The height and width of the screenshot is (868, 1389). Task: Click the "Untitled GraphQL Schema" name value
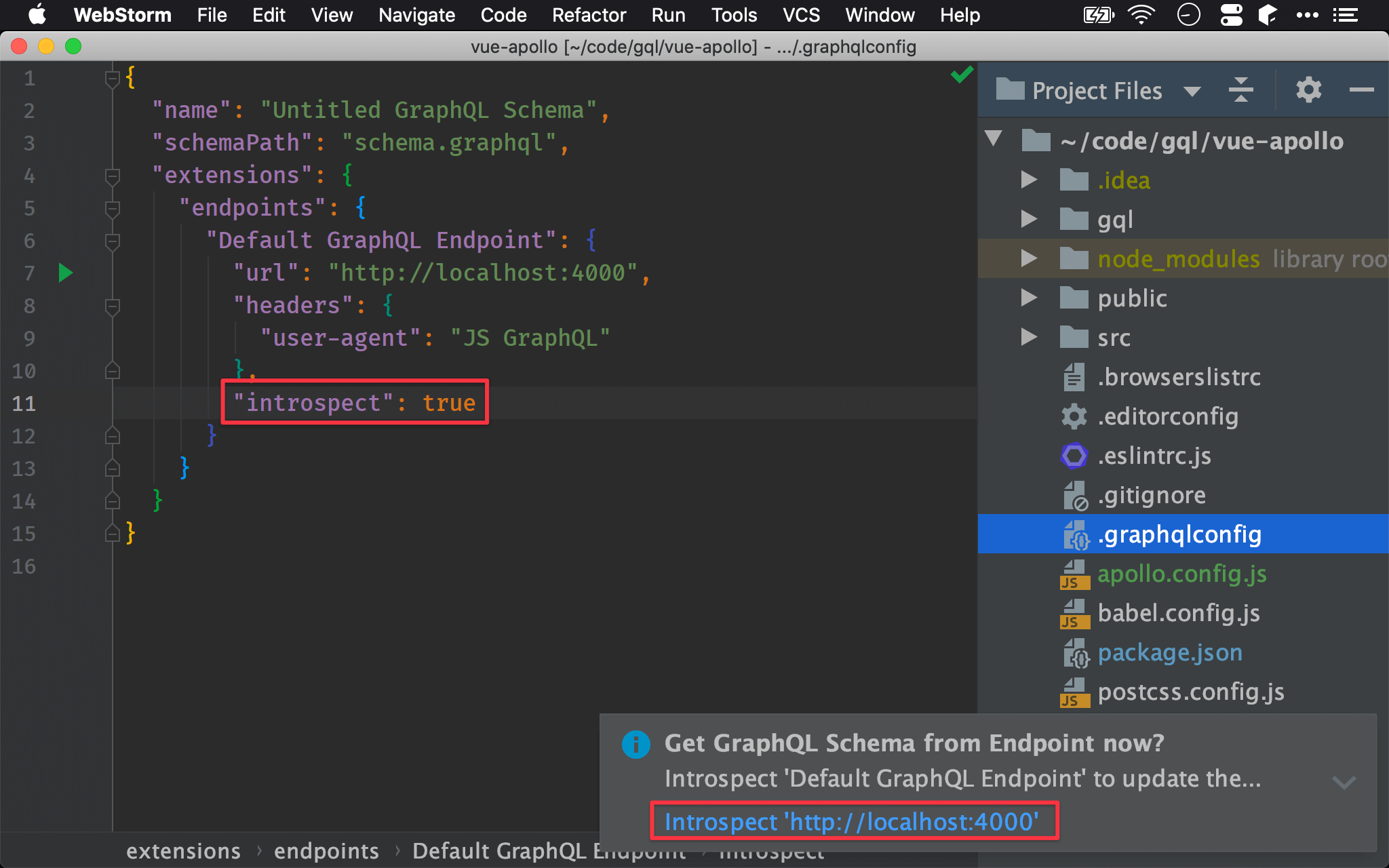tap(429, 111)
